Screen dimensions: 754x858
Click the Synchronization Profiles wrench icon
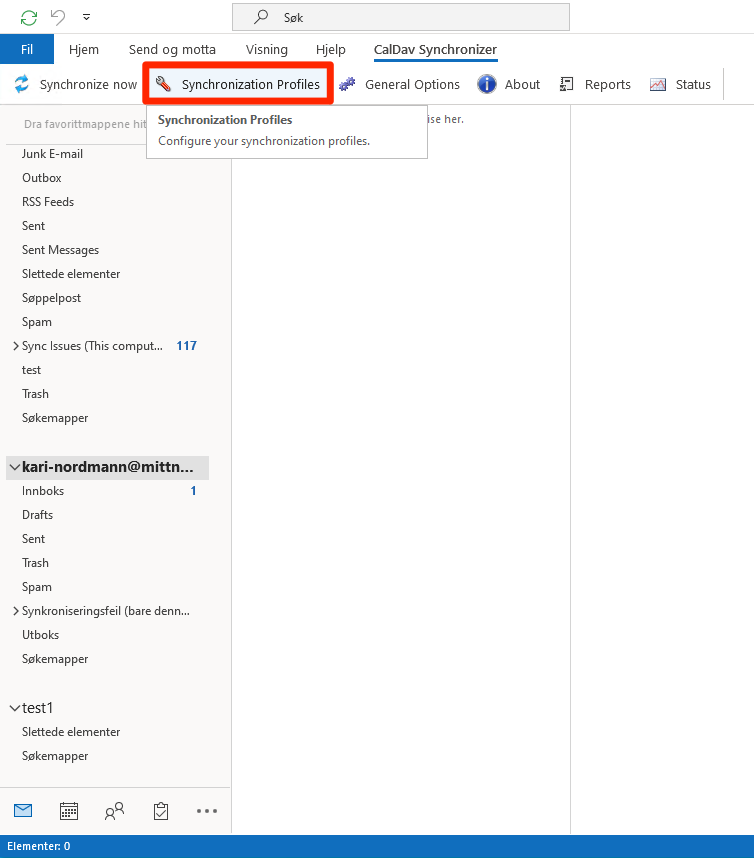pyautogui.click(x=163, y=84)
